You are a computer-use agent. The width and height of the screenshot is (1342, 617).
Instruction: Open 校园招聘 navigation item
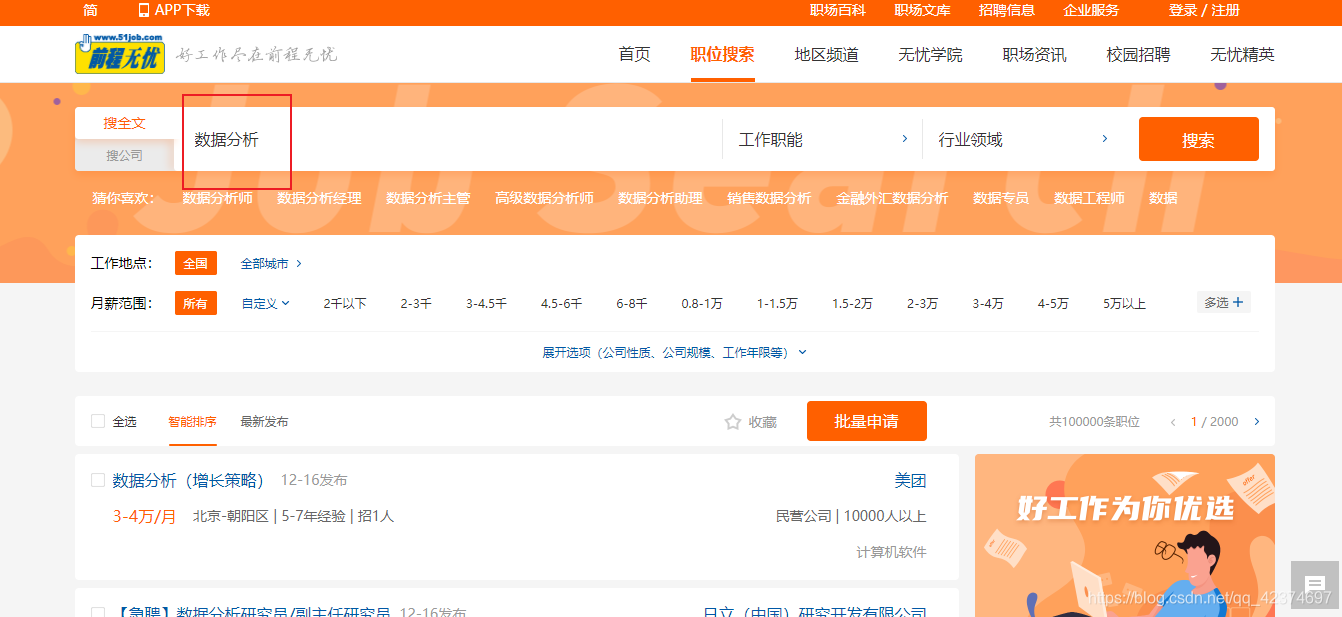(x=1138, y=55)
